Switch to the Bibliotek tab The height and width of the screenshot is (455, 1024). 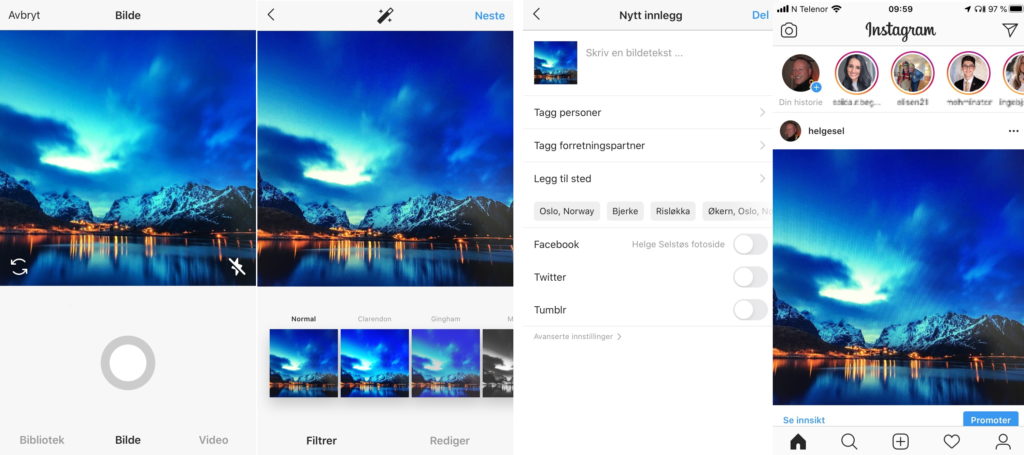click(42, 440)
